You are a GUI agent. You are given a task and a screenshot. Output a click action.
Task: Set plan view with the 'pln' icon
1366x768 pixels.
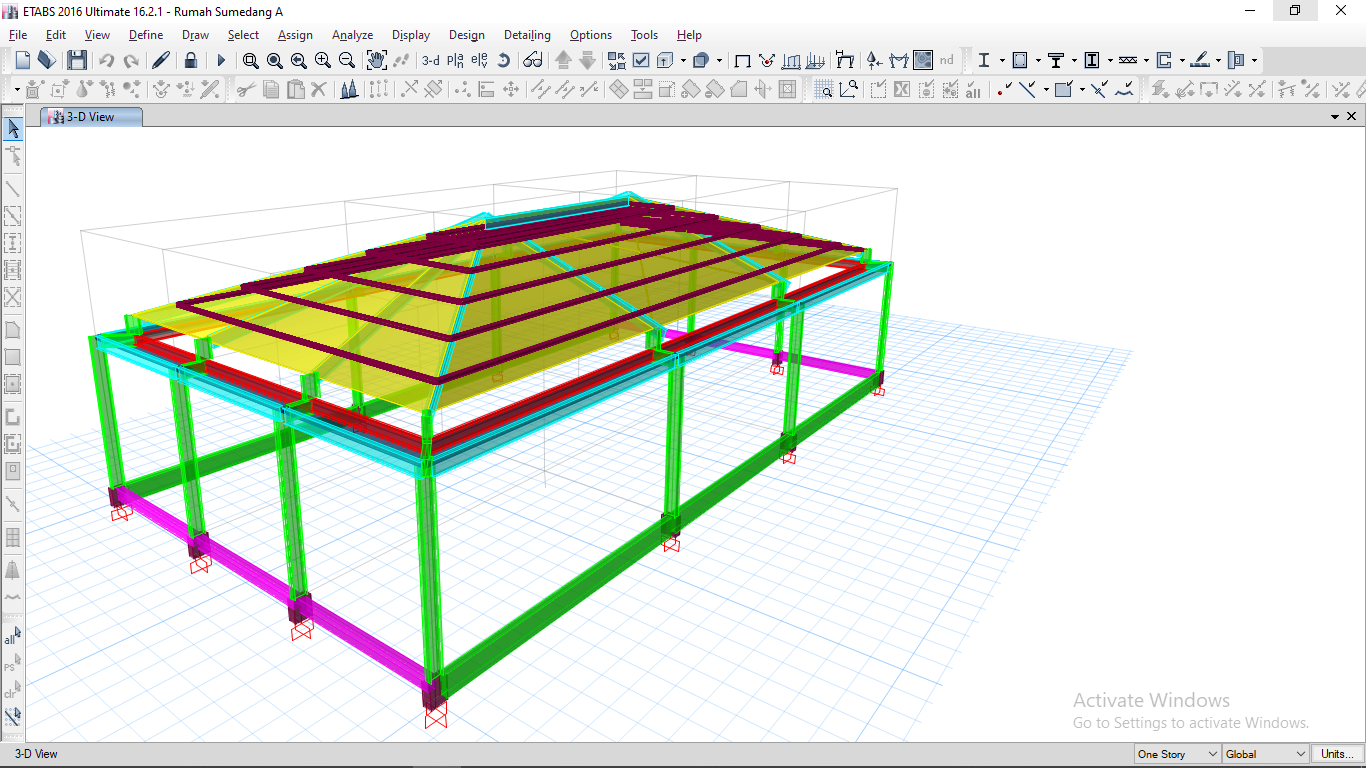click(455, 61)
